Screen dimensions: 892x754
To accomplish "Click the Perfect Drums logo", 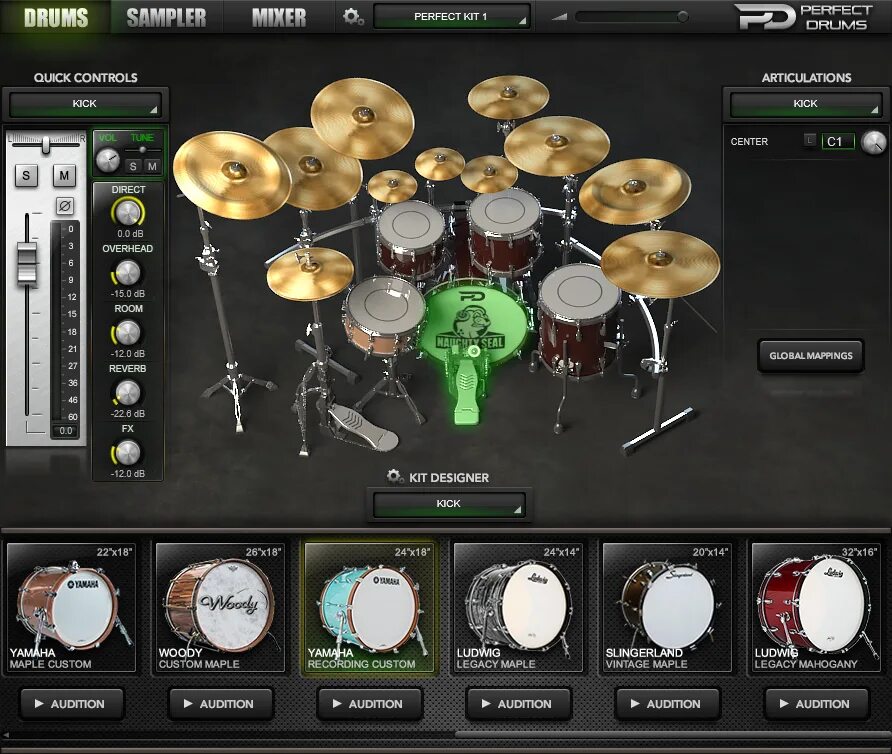I will [802, 17].
